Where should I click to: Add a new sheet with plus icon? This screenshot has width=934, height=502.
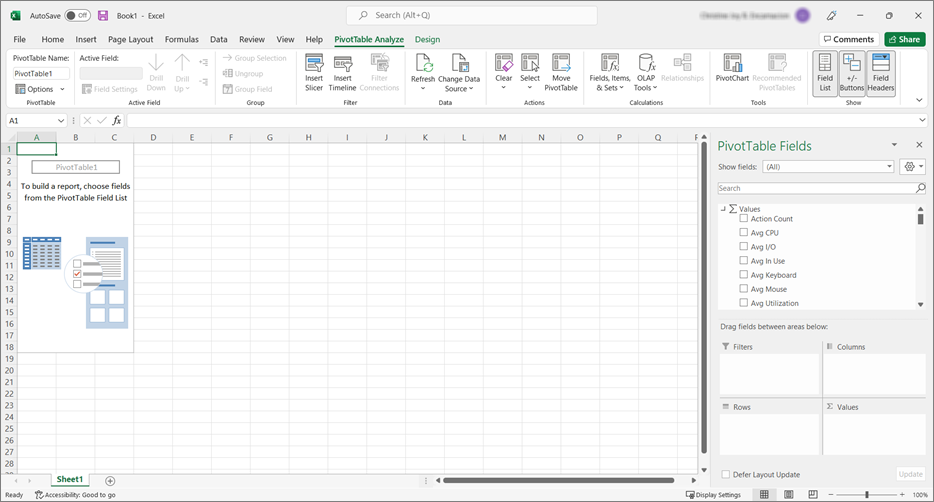(110, 481)
